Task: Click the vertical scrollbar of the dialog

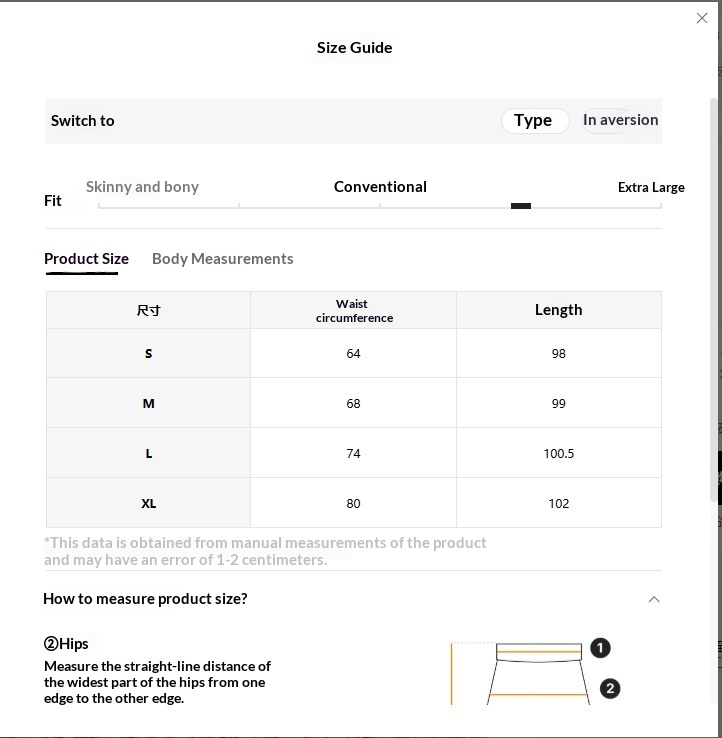Action: pyautogui.click(x=714, y=300)
